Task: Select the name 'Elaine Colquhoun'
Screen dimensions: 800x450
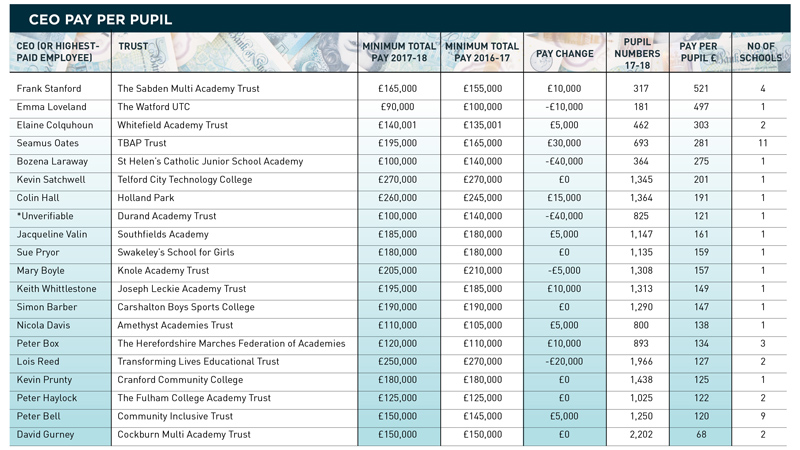Action: coord(55,125)
